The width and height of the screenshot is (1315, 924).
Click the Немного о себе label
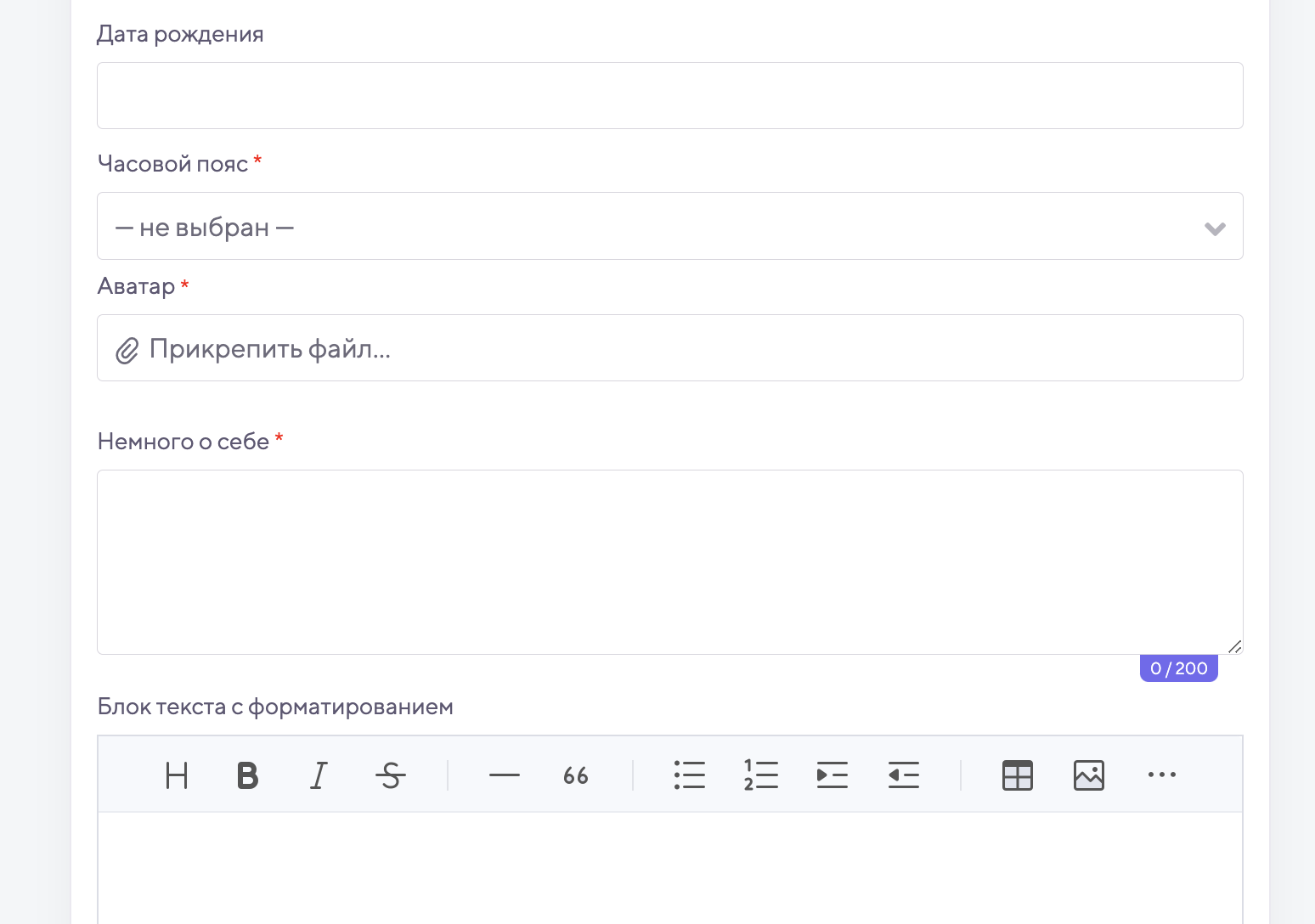click(183, 442)
